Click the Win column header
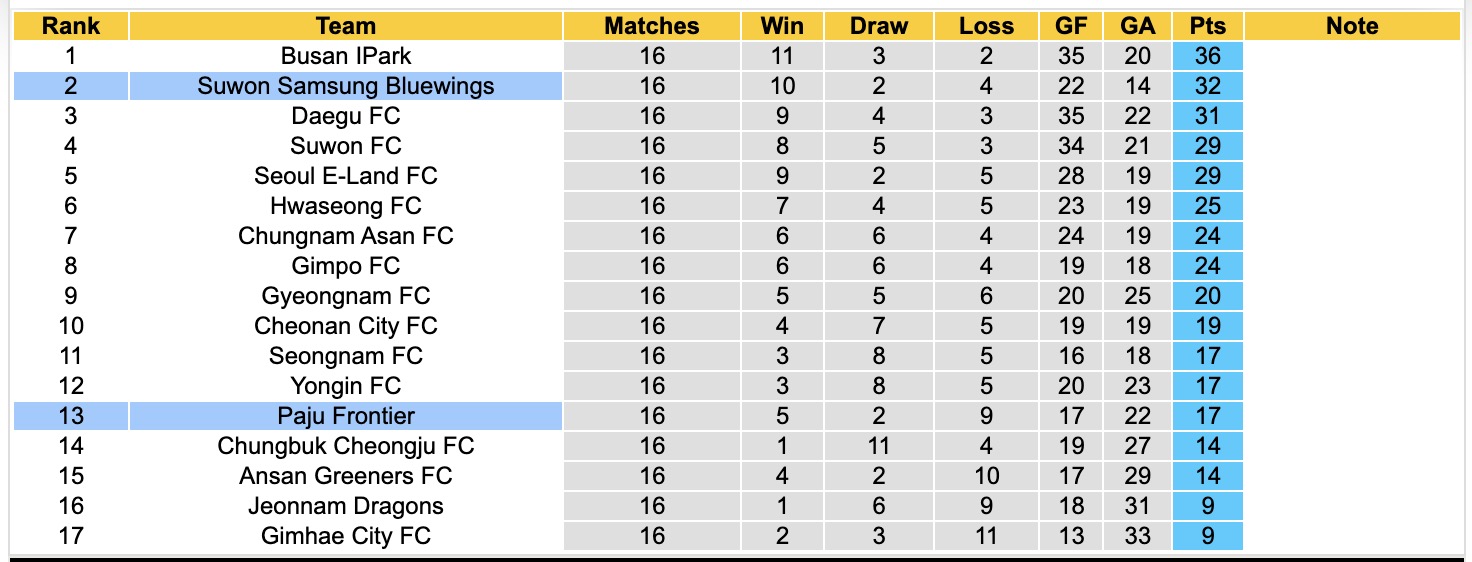Screen dimensions: 1472x562 tap(782, 26)
